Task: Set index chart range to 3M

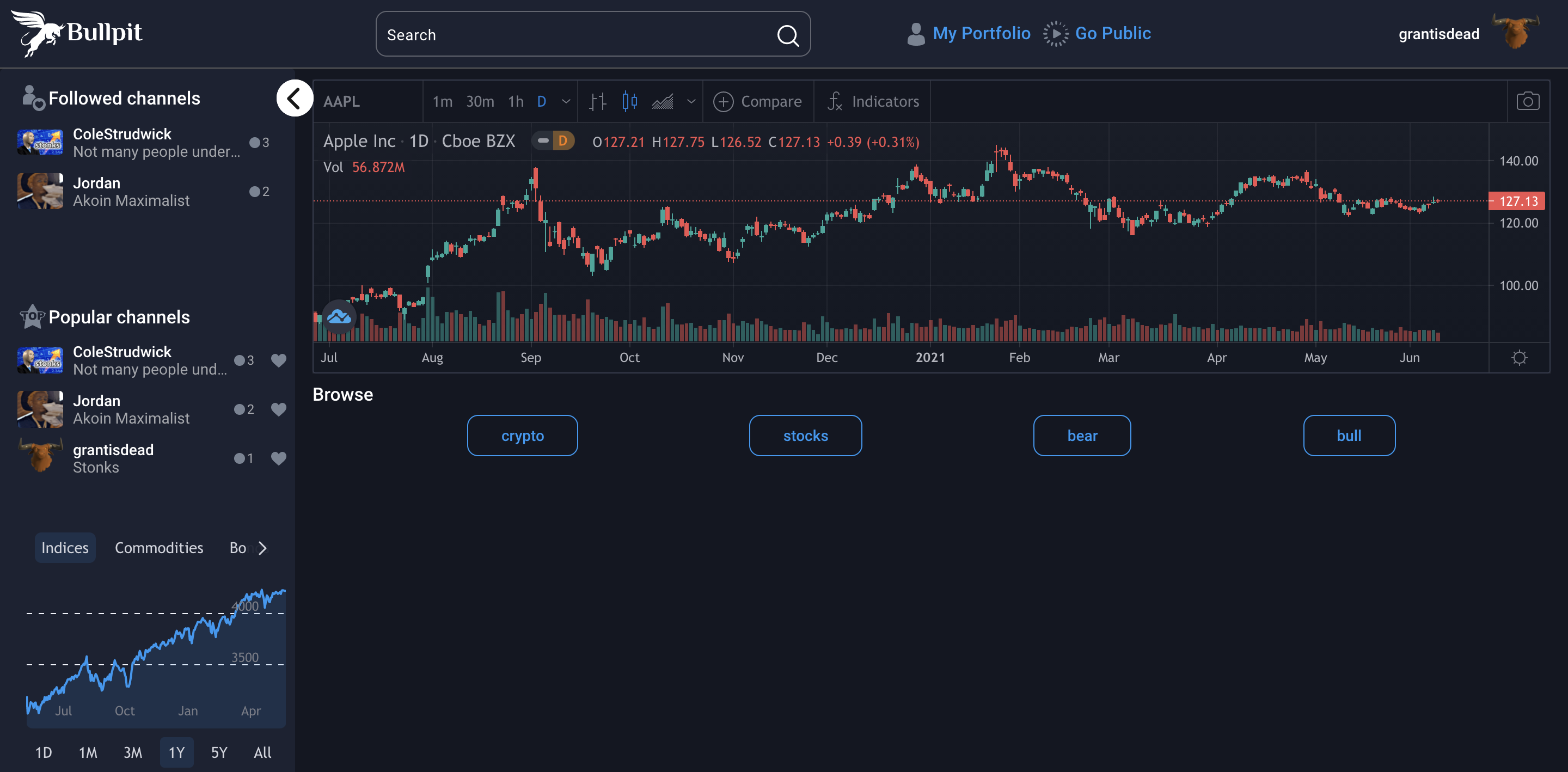Action: point(133,752)
